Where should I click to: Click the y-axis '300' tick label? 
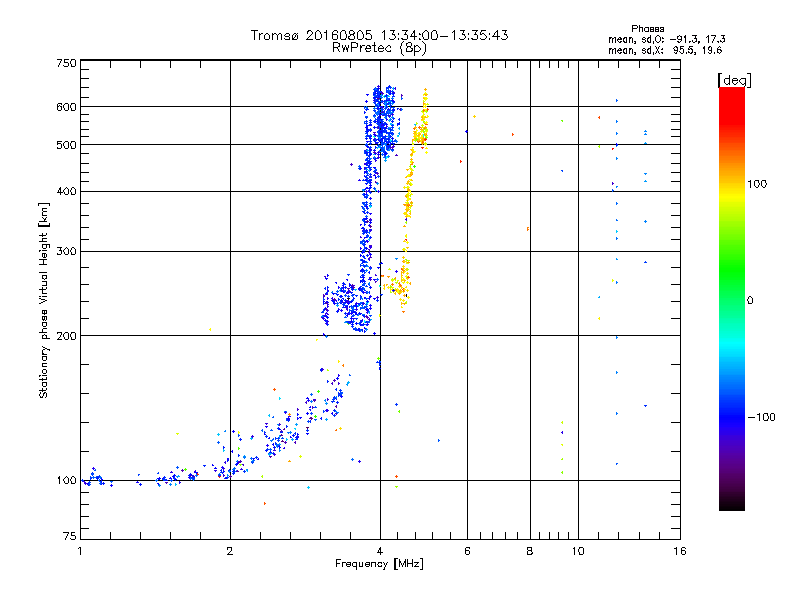66,251
